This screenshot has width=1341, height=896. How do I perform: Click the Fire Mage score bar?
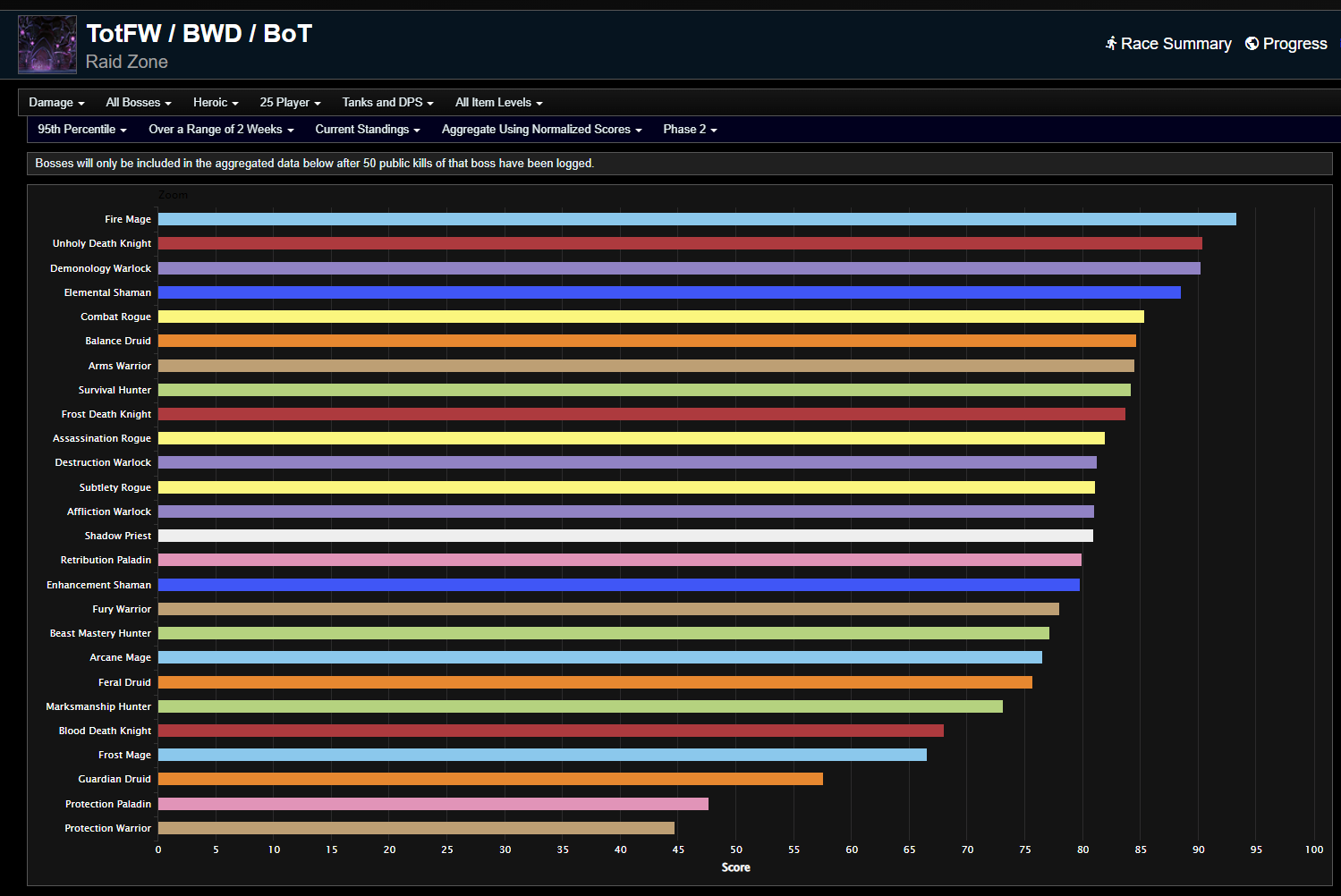click(696, 219)
